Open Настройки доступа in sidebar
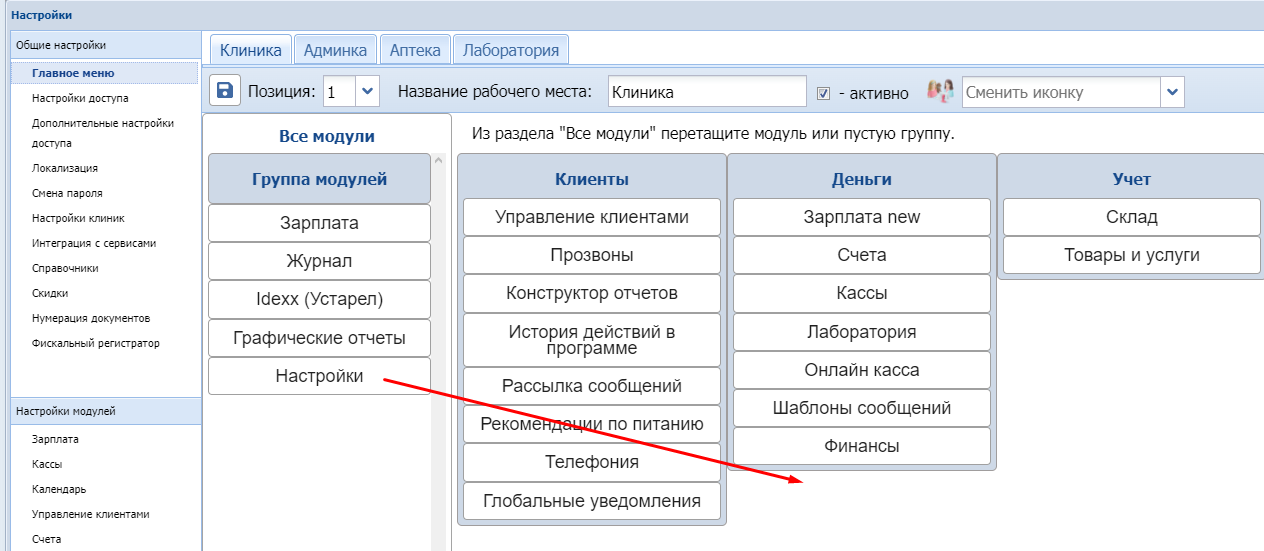Screen dimensions: 1264x551 coord(80,98)
